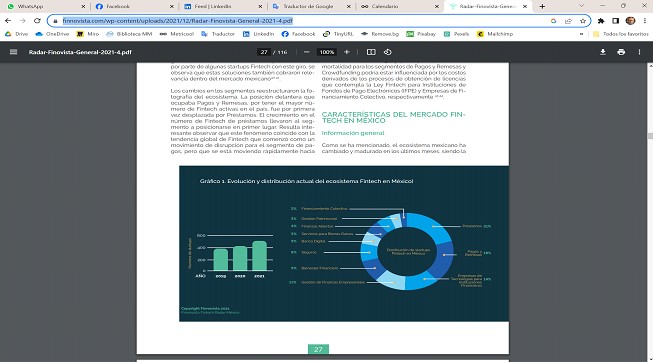Open the Metricool bookmark
The height and width of the screenshot is (362, 653).
177,34
